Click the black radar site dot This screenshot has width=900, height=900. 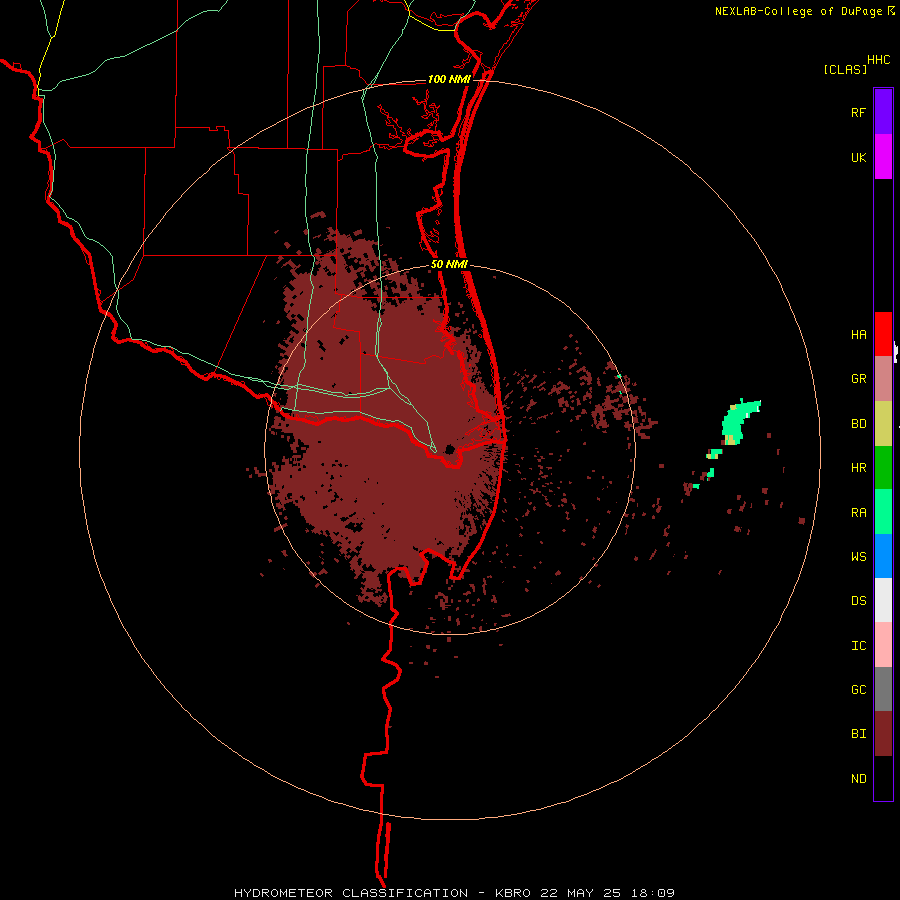click(450, 449)
